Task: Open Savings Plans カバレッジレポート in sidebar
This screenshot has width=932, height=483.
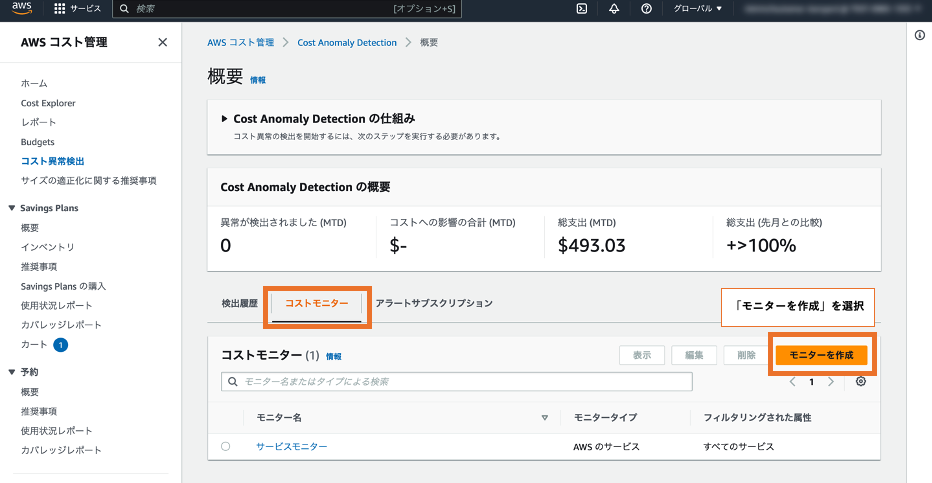Action: 61,324
